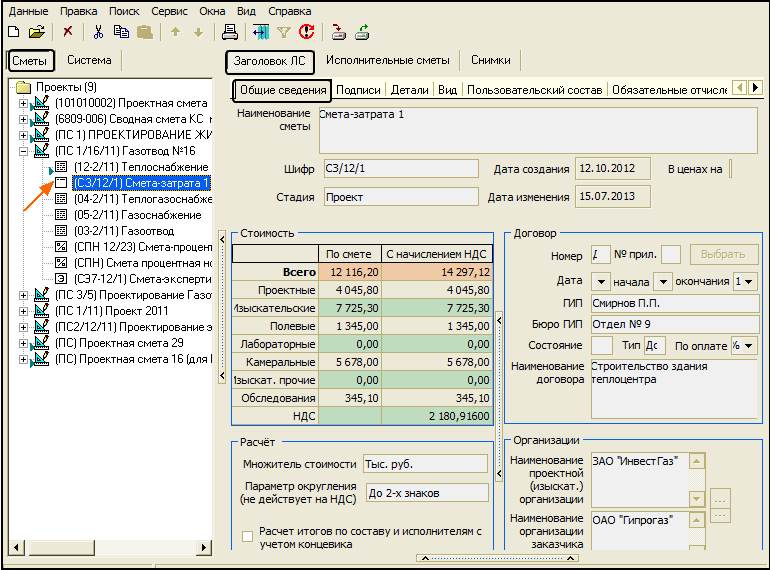Expand the (ПС) Проектная смета 29 node
This screenshot has height=570, width=770.
pyautogui.click(x=23, y=343)
